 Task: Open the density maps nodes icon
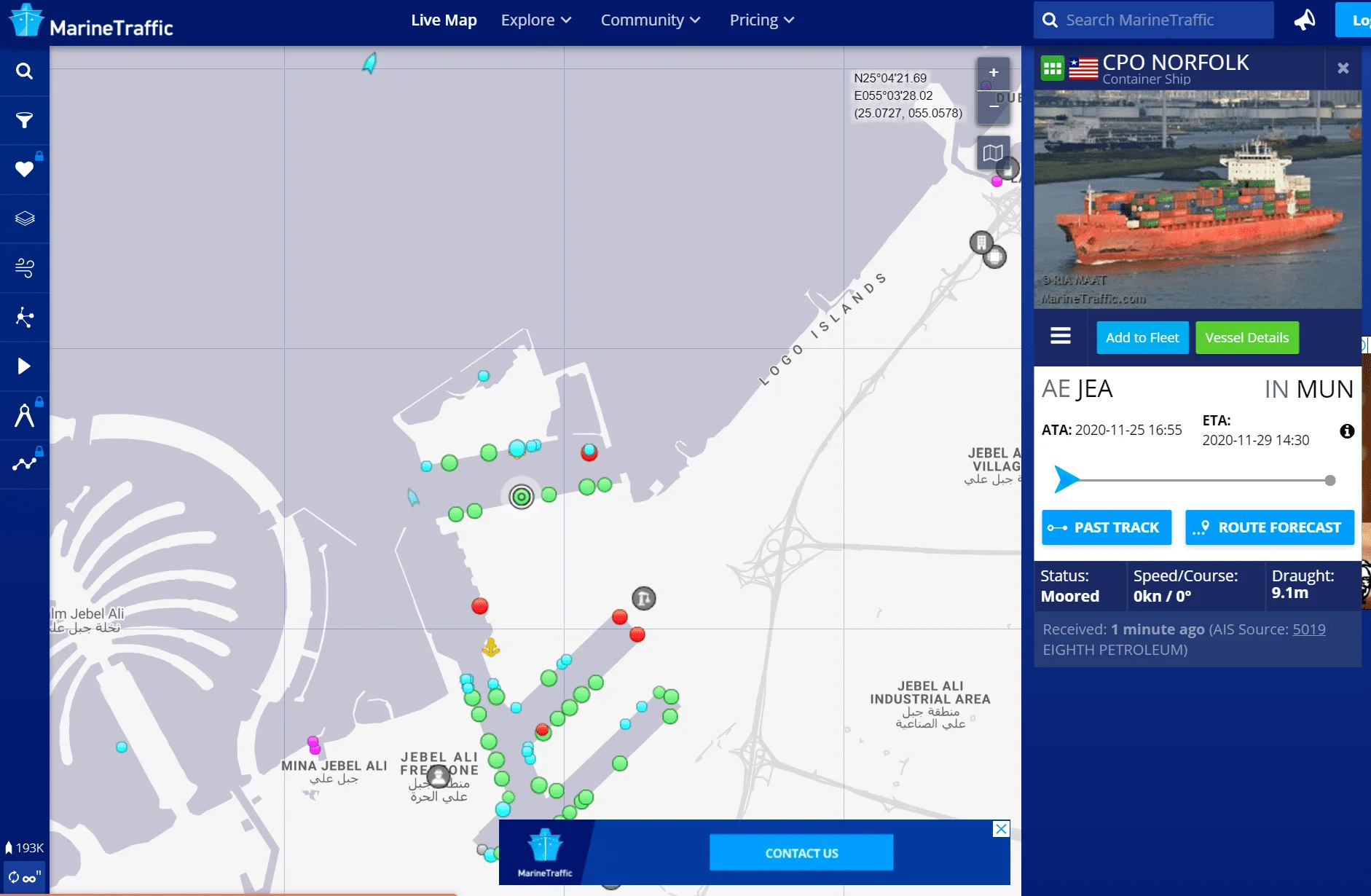24,317
